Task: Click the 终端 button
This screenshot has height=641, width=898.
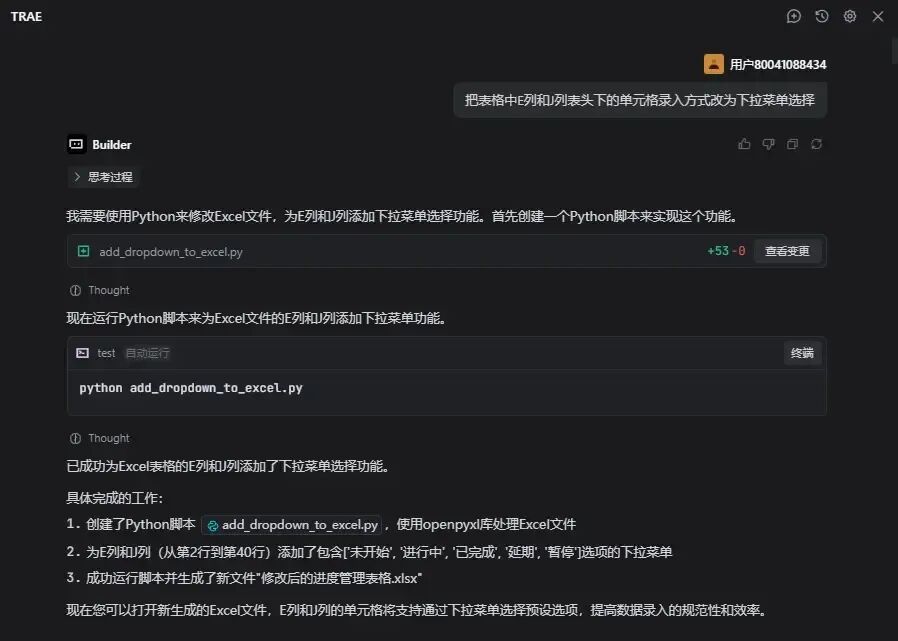Action: click(x=802, y=353)
